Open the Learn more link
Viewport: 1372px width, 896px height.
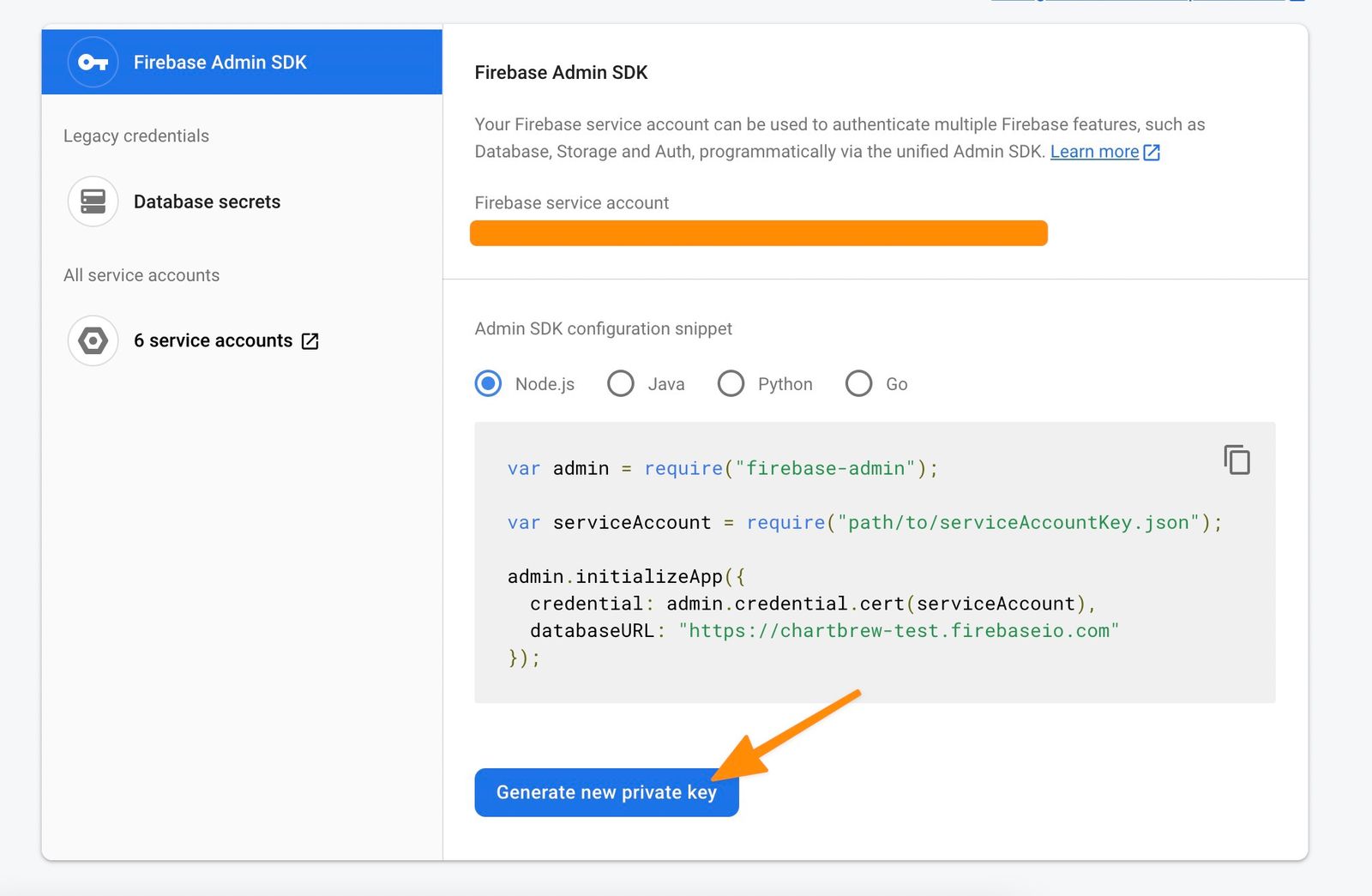pyautogui.click(x=1095, y=152)
